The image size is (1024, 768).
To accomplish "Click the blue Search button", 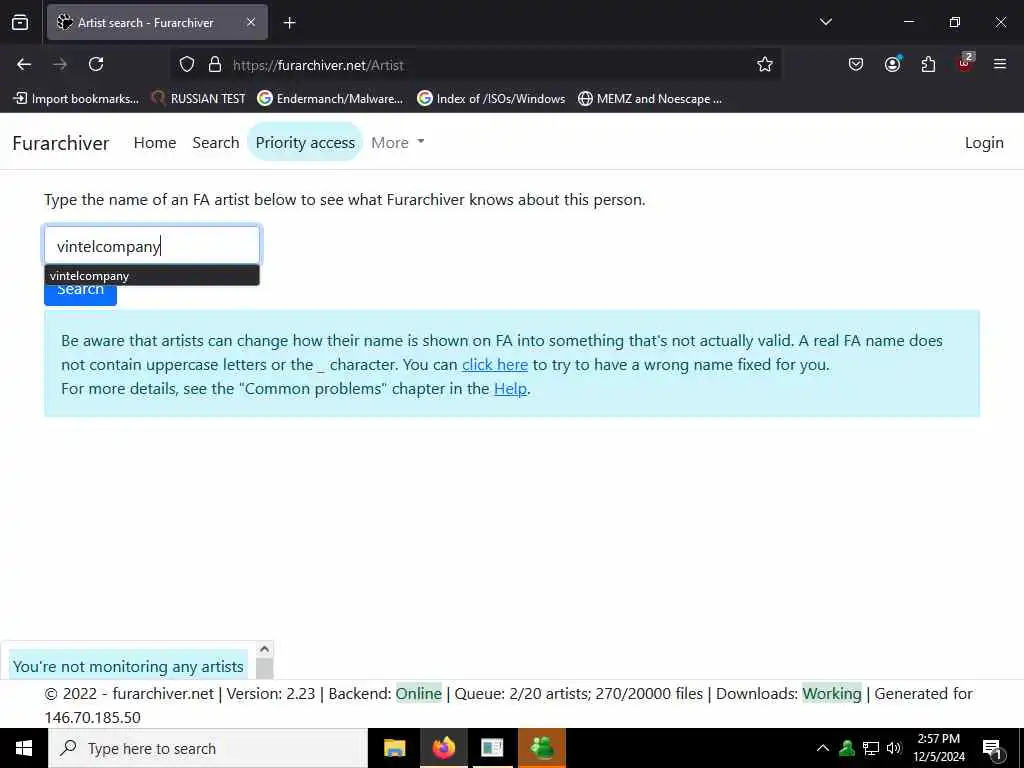I will coord(80,294).
